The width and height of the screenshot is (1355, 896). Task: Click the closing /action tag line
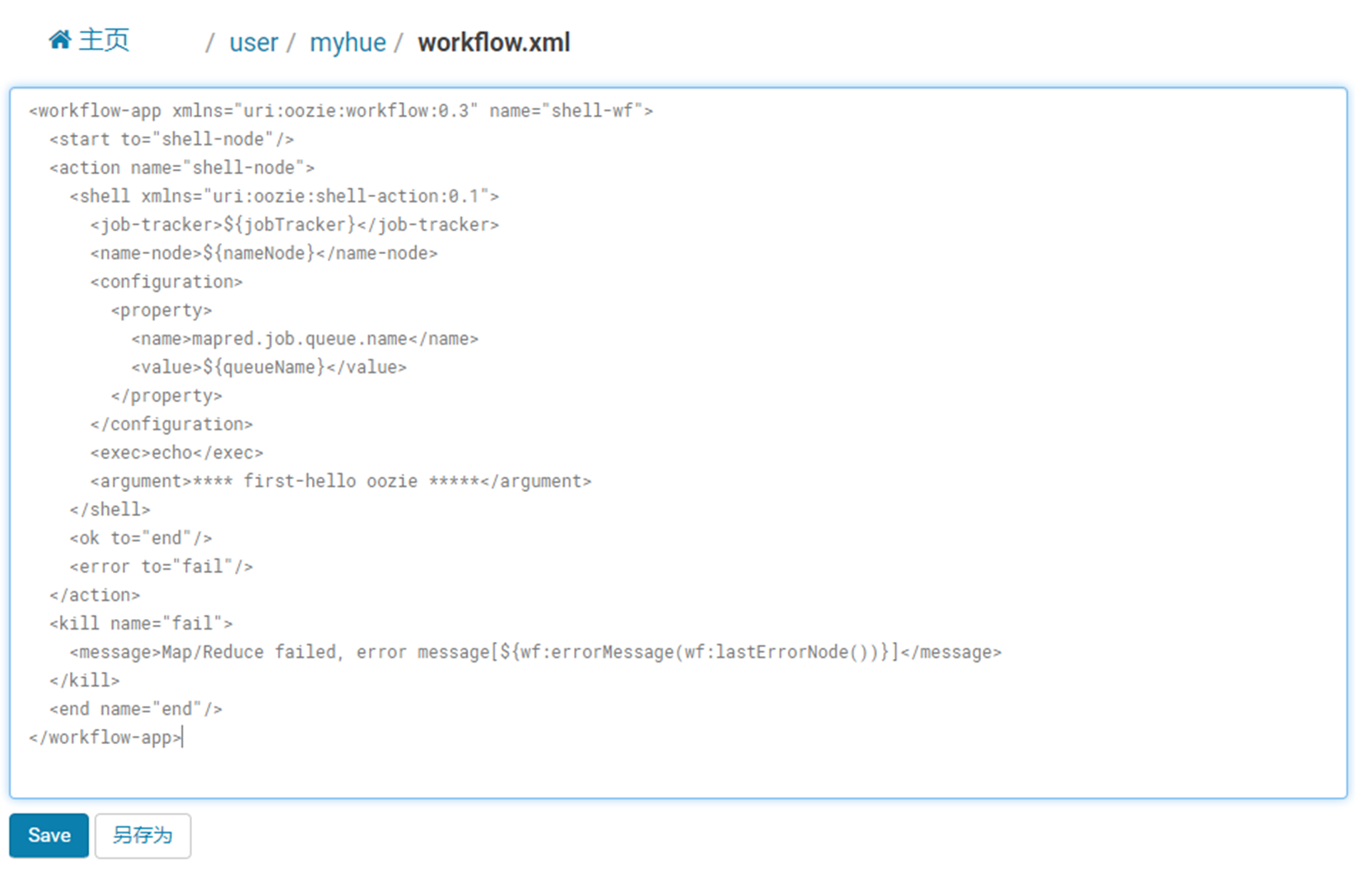point(95,595)
